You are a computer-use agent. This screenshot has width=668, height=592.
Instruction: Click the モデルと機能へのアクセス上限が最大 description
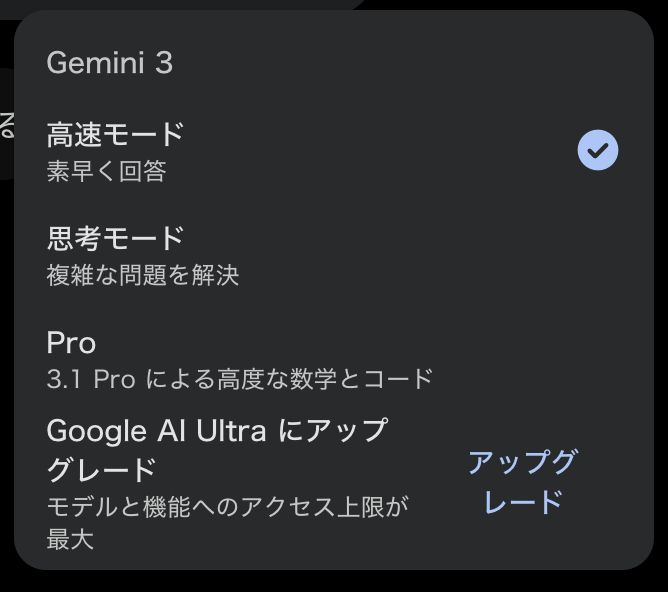coord(228,523)
